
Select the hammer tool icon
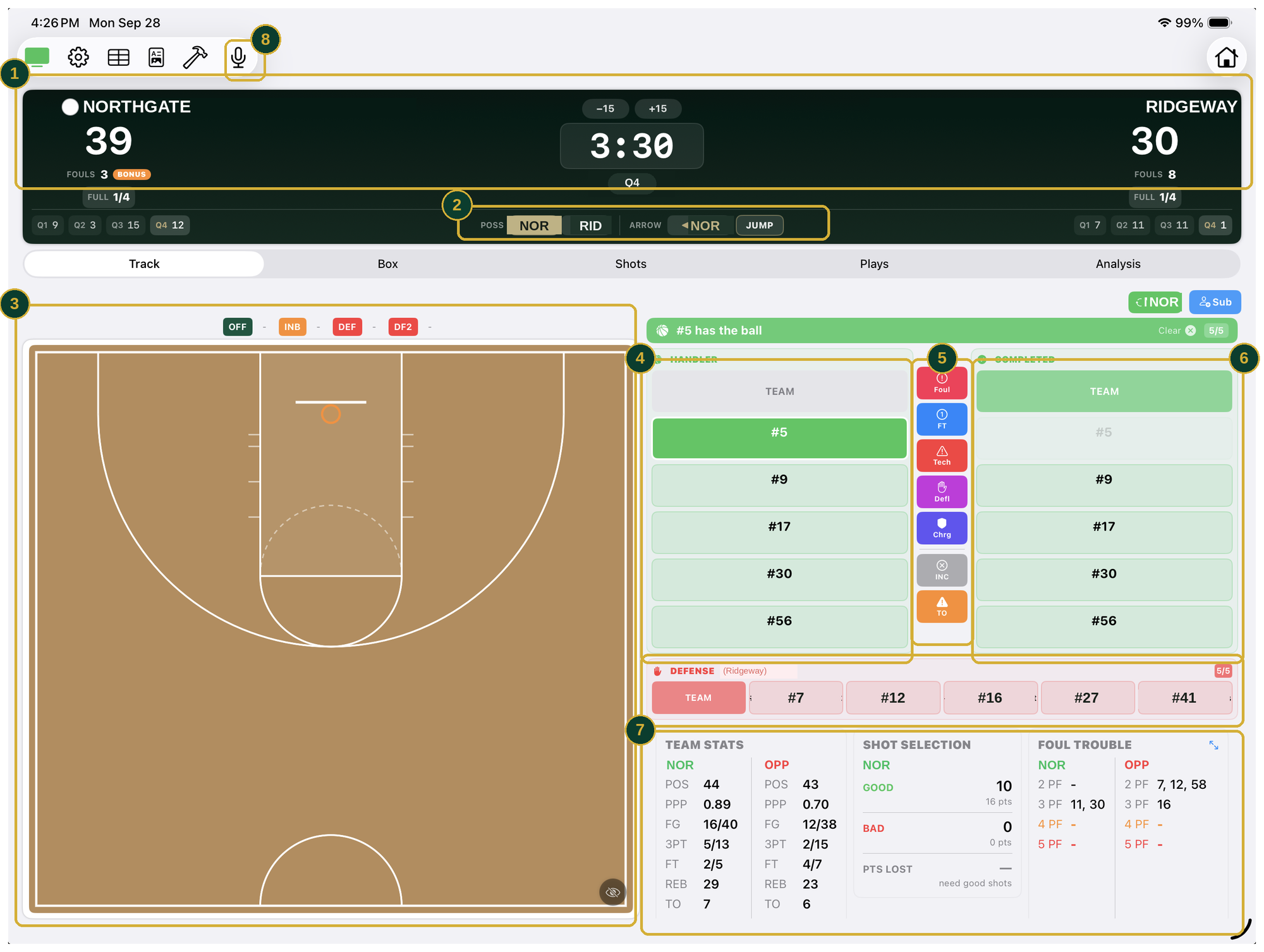pyautogui.click(x=195, y=58)
